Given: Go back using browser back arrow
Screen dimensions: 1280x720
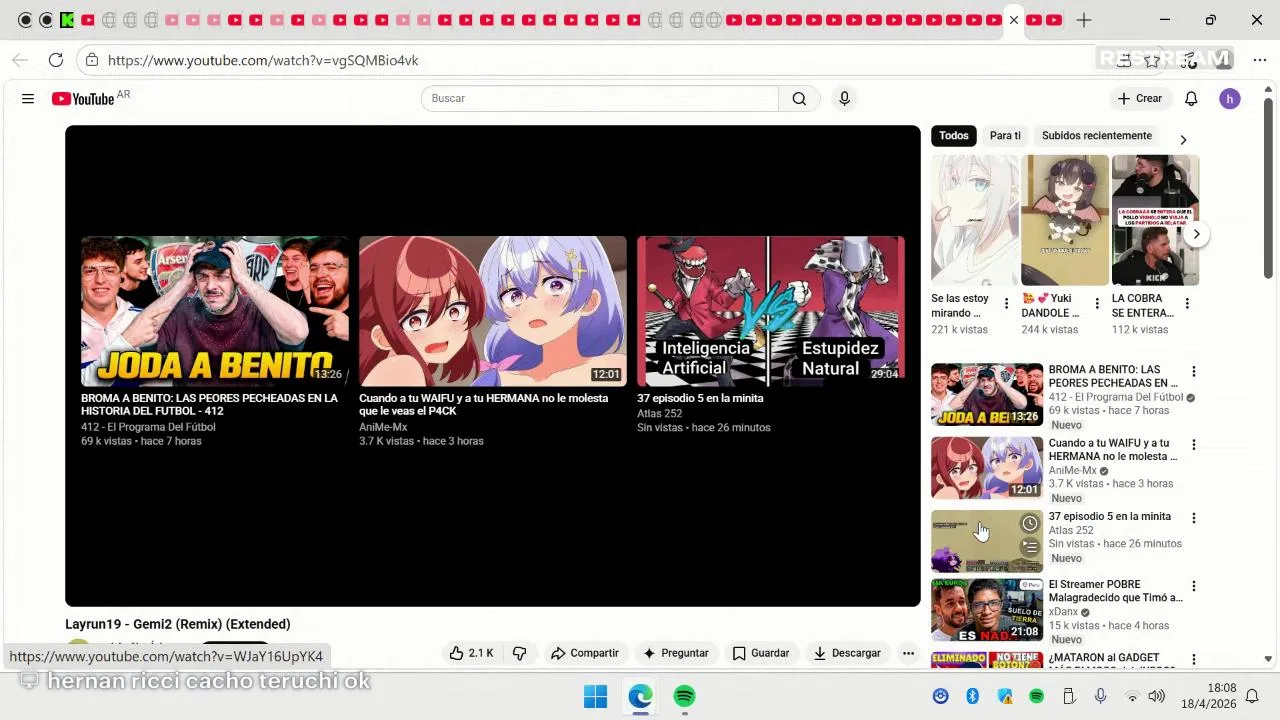Looking at the screenshot, I should (20, 60).
